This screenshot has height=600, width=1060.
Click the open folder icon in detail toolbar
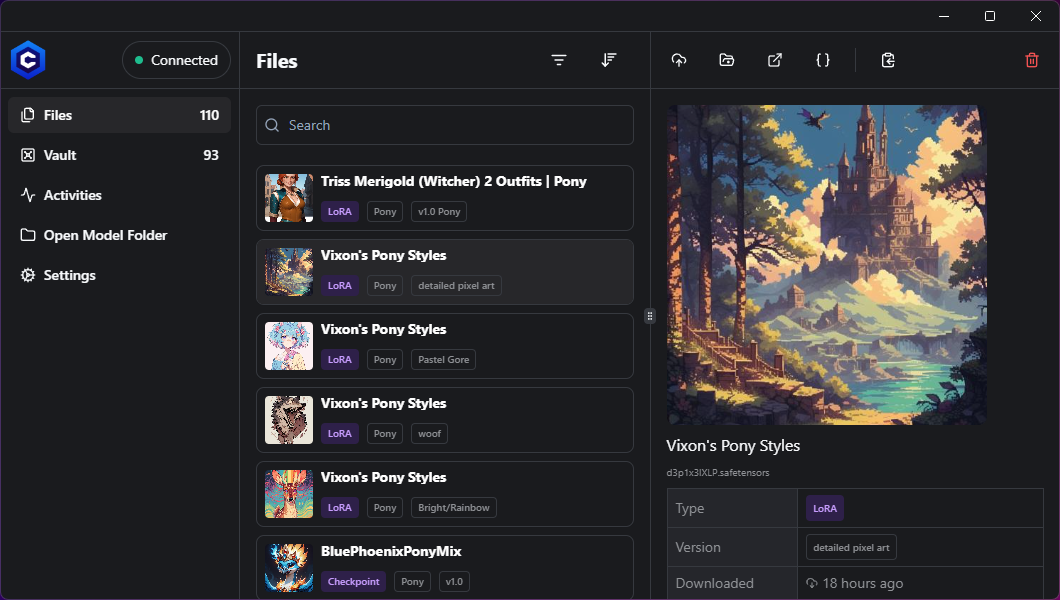[727, 60]
